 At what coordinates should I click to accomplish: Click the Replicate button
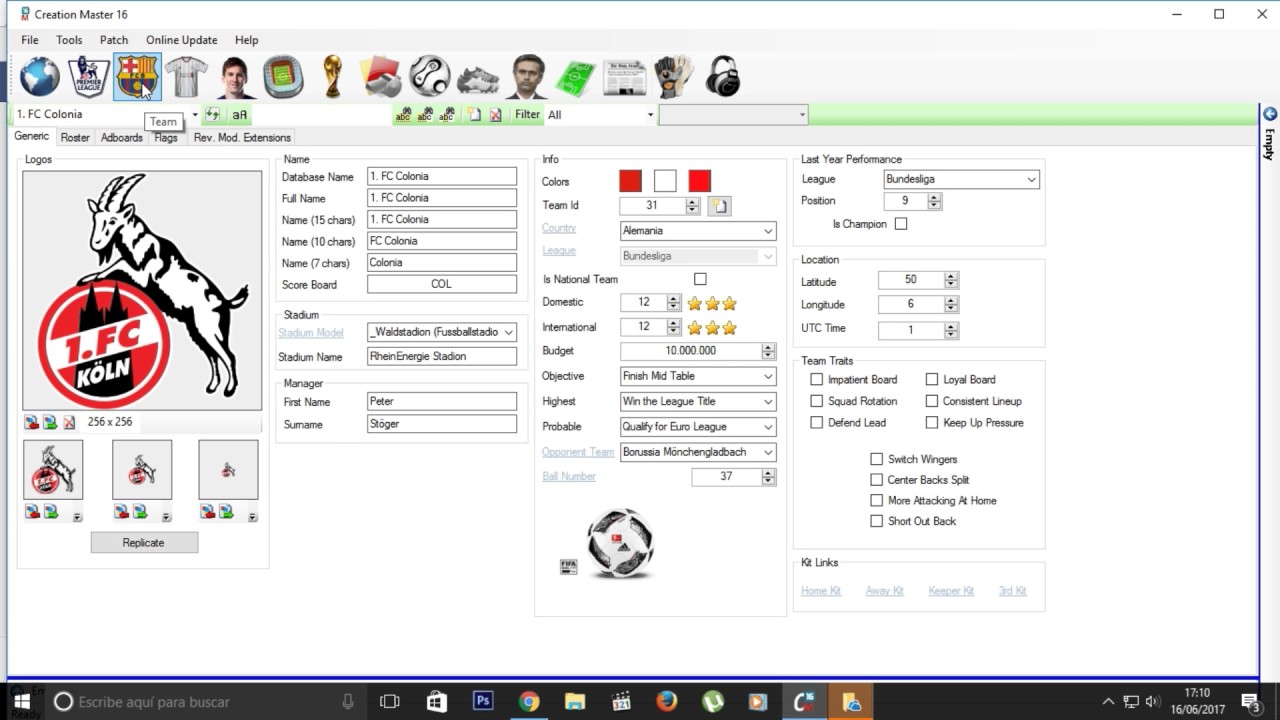[144, 542]
